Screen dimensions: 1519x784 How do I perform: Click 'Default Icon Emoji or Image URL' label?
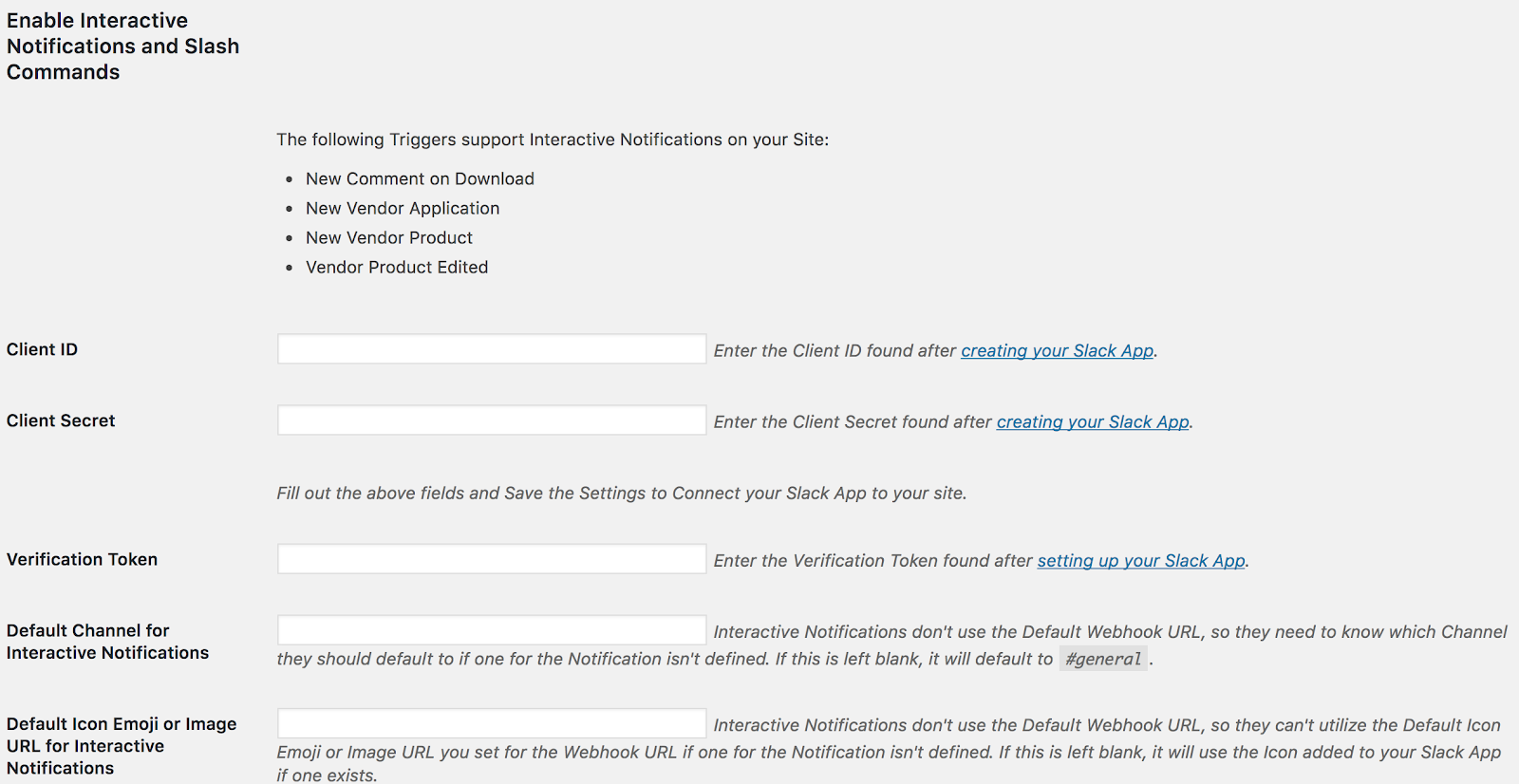coord(122,746)
